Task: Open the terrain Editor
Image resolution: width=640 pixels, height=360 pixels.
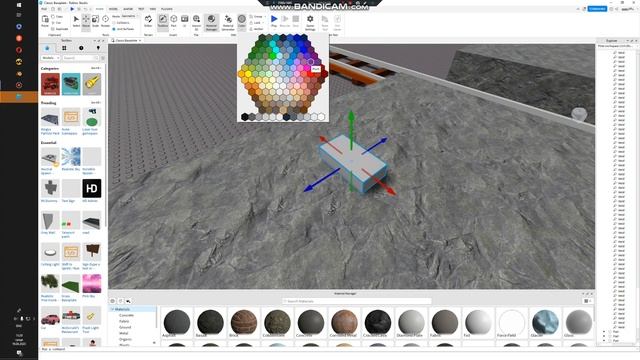Action: 148,21
